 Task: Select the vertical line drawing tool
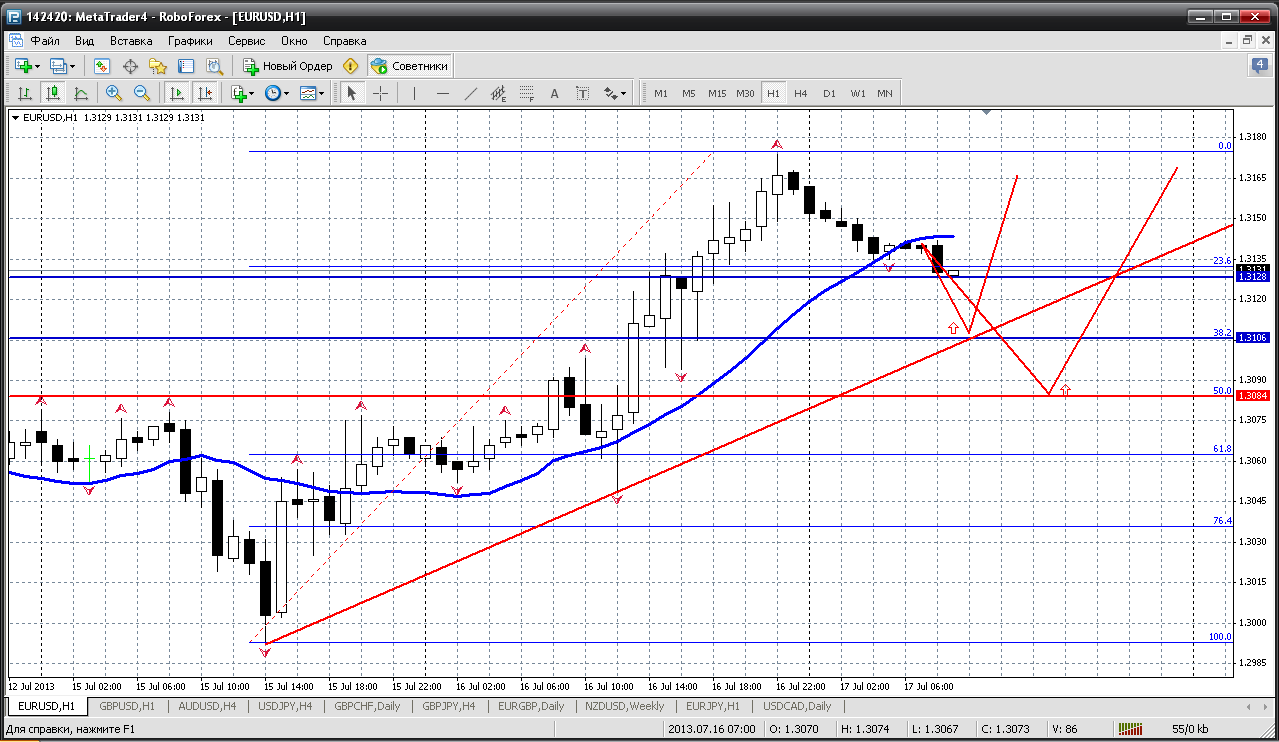(x=414, y=93)
